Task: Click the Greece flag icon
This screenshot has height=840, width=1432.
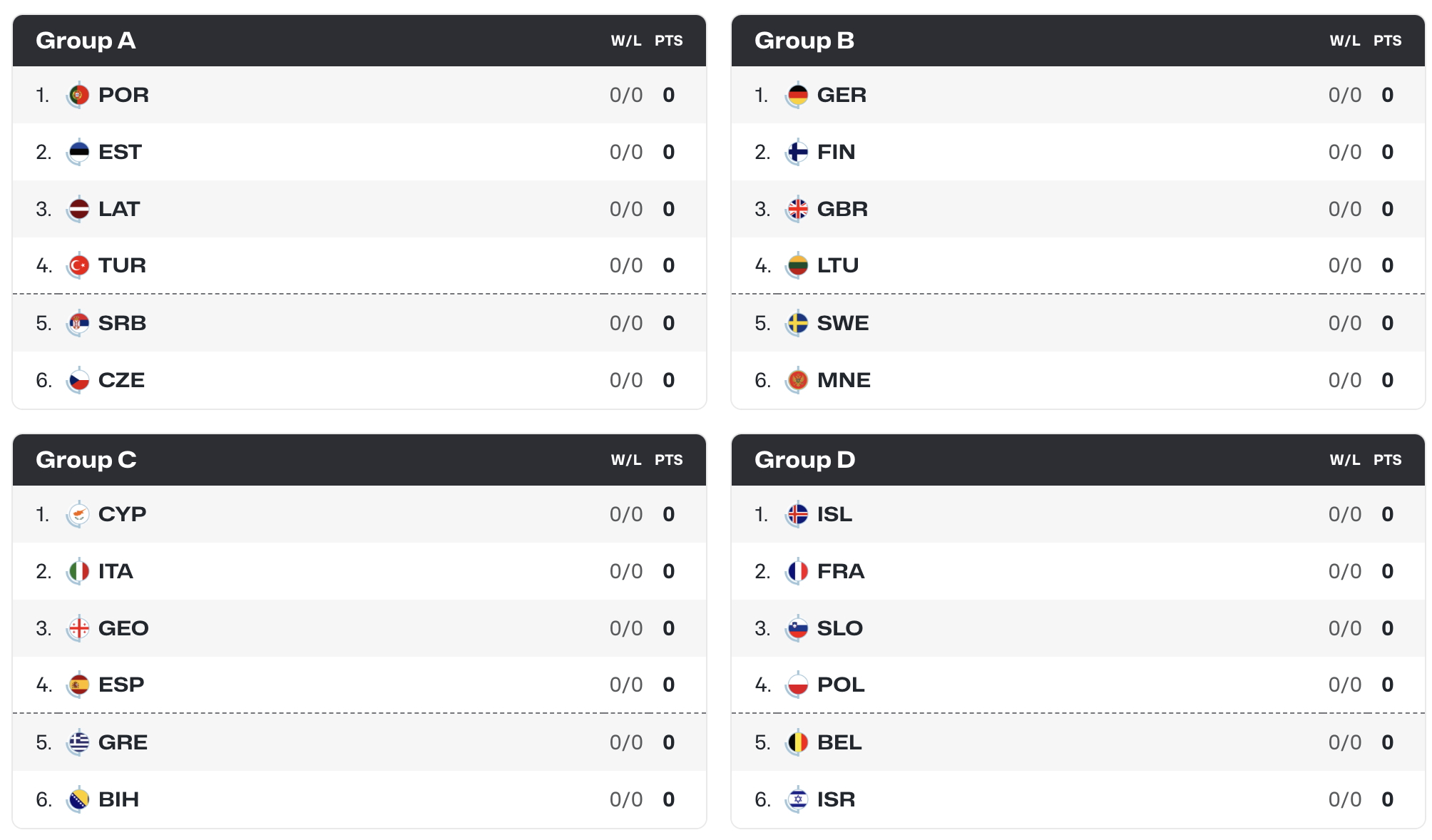Action: (78, 742)
